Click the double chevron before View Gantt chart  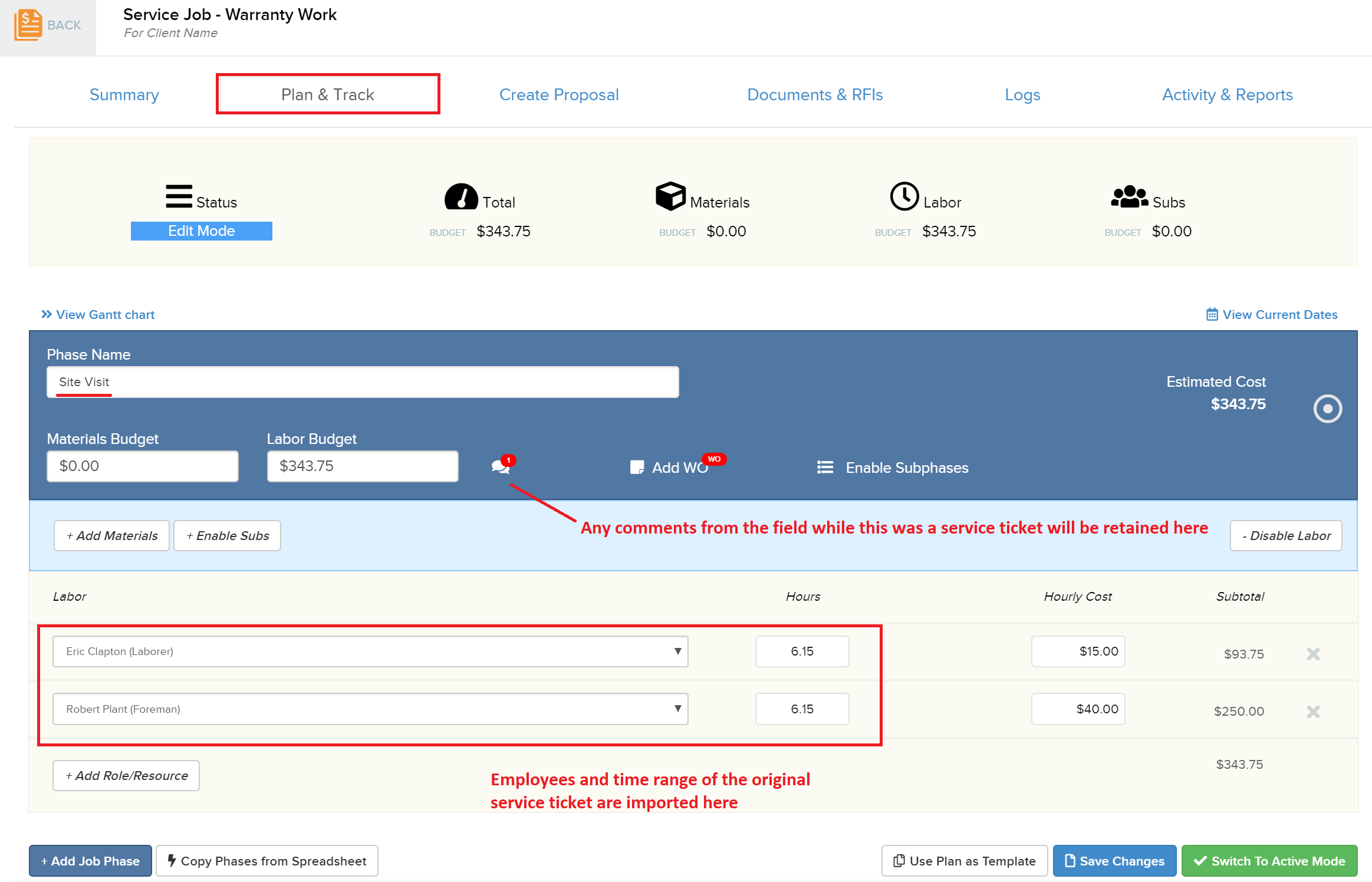click(x=47, y=314)
